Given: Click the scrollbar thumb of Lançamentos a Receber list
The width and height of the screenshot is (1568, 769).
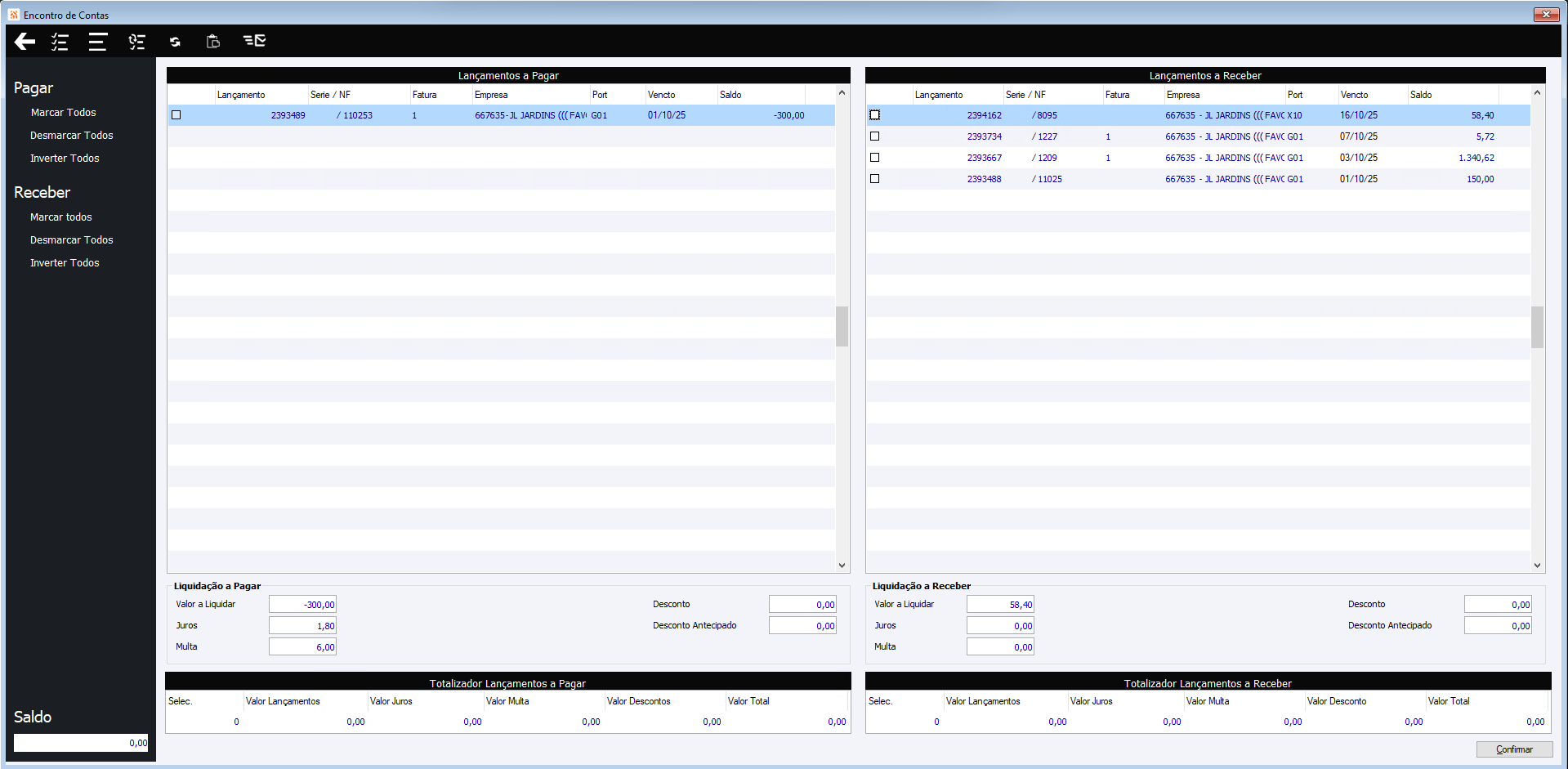Looking at the screenshot, I should (1537, 327).
